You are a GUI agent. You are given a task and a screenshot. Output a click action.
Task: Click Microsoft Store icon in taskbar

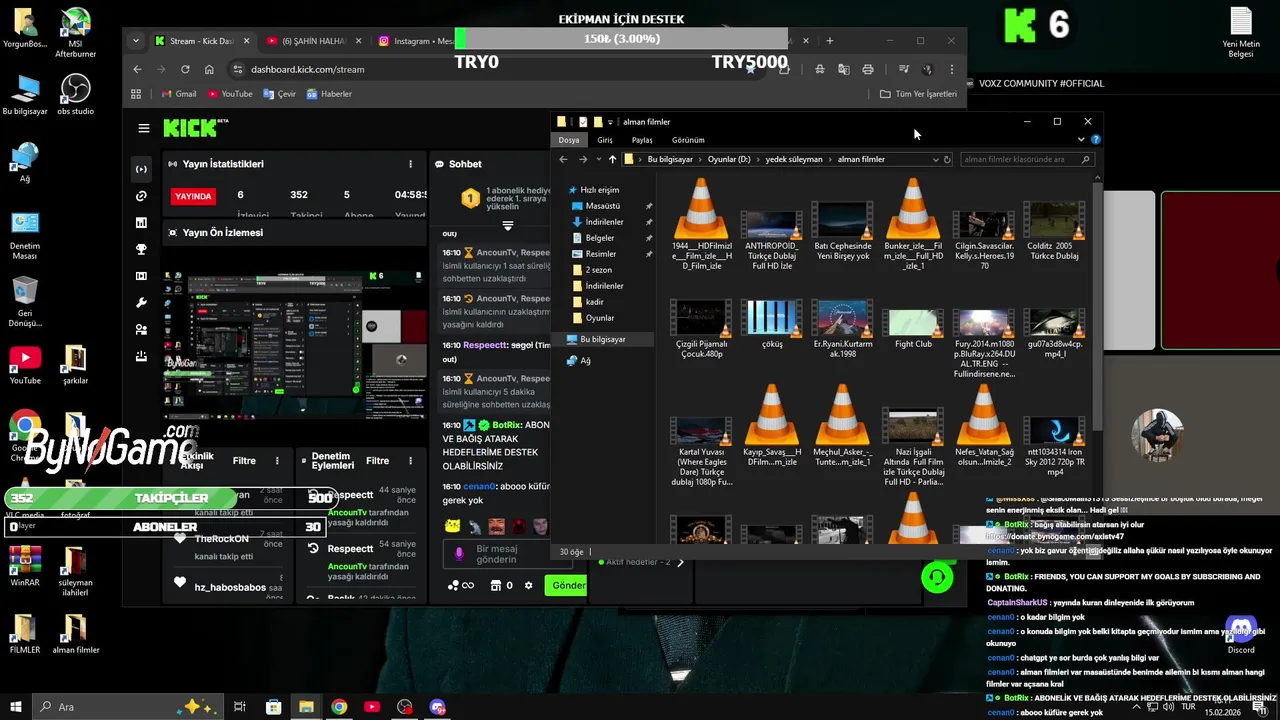click(273, 707)
